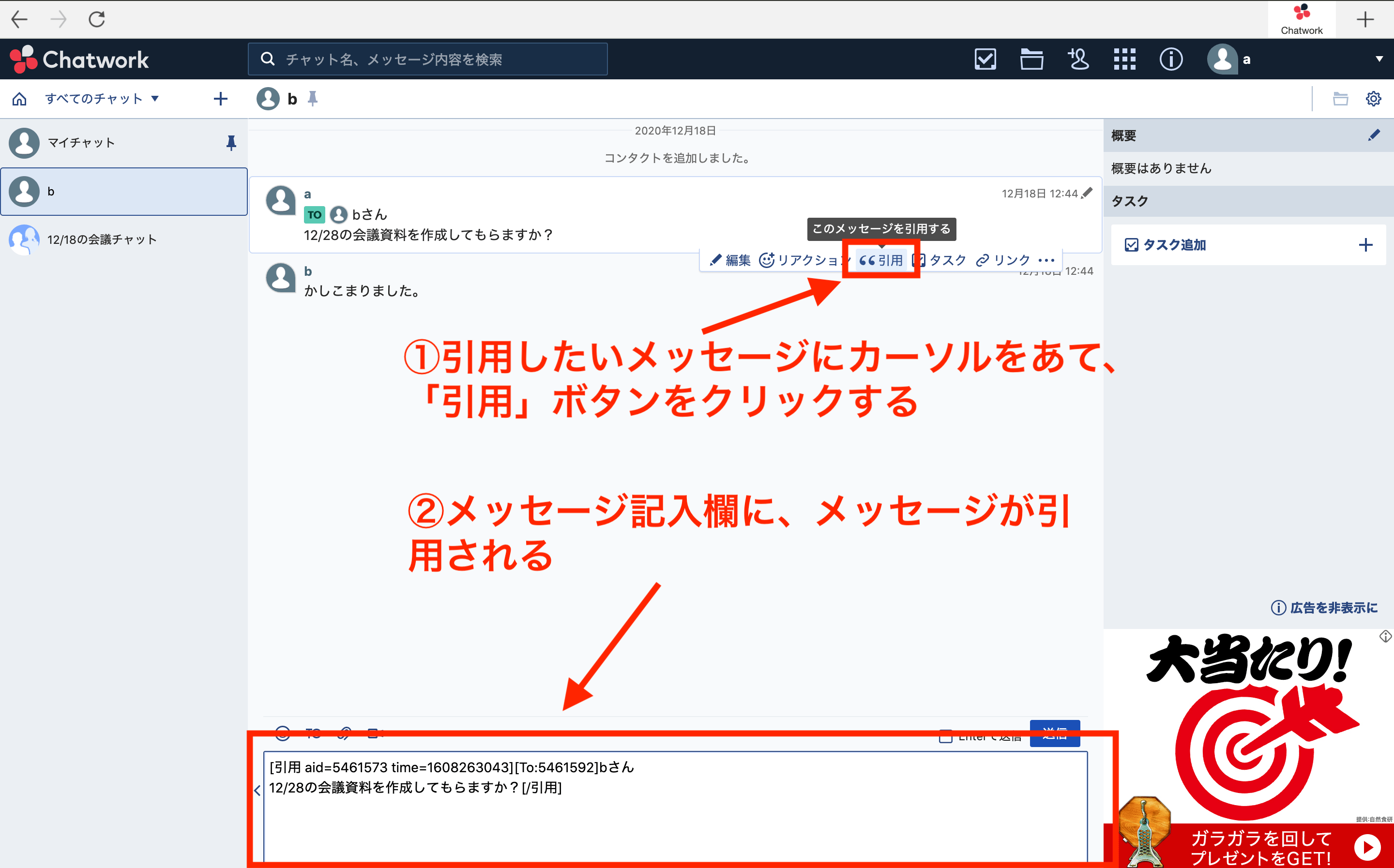This screenshot has width=1394, height=868.
Task: Click the 編集 button on the message
Action: tap(730, 261)
